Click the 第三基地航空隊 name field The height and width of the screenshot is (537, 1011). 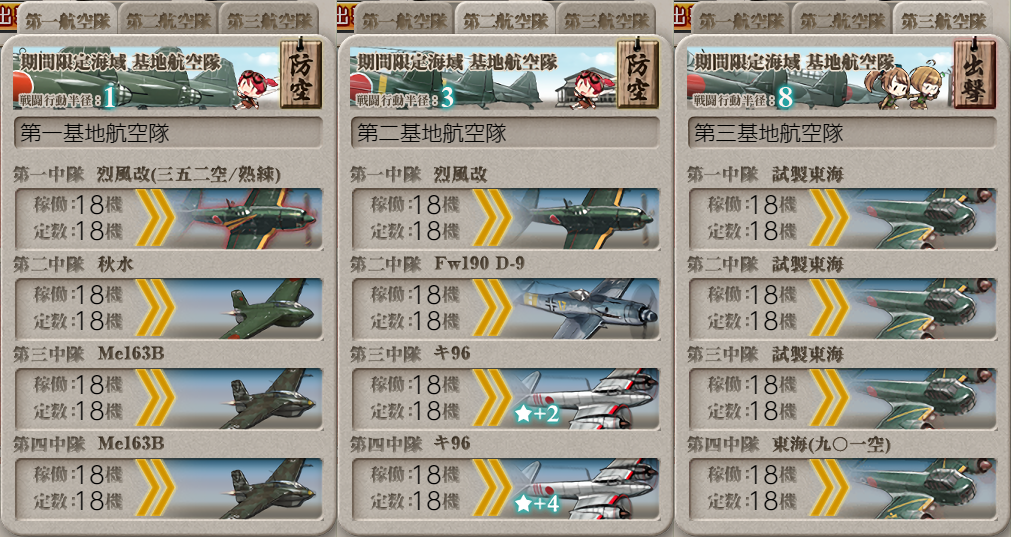(841, 133)
